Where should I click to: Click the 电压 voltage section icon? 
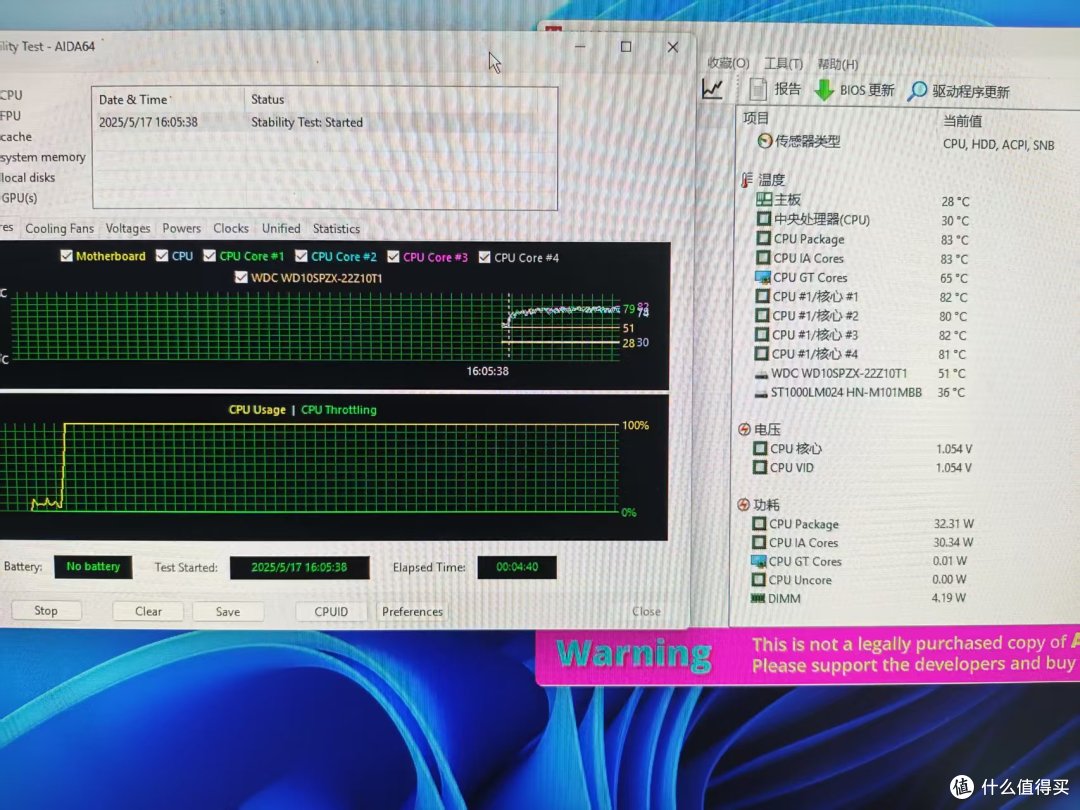744,429
